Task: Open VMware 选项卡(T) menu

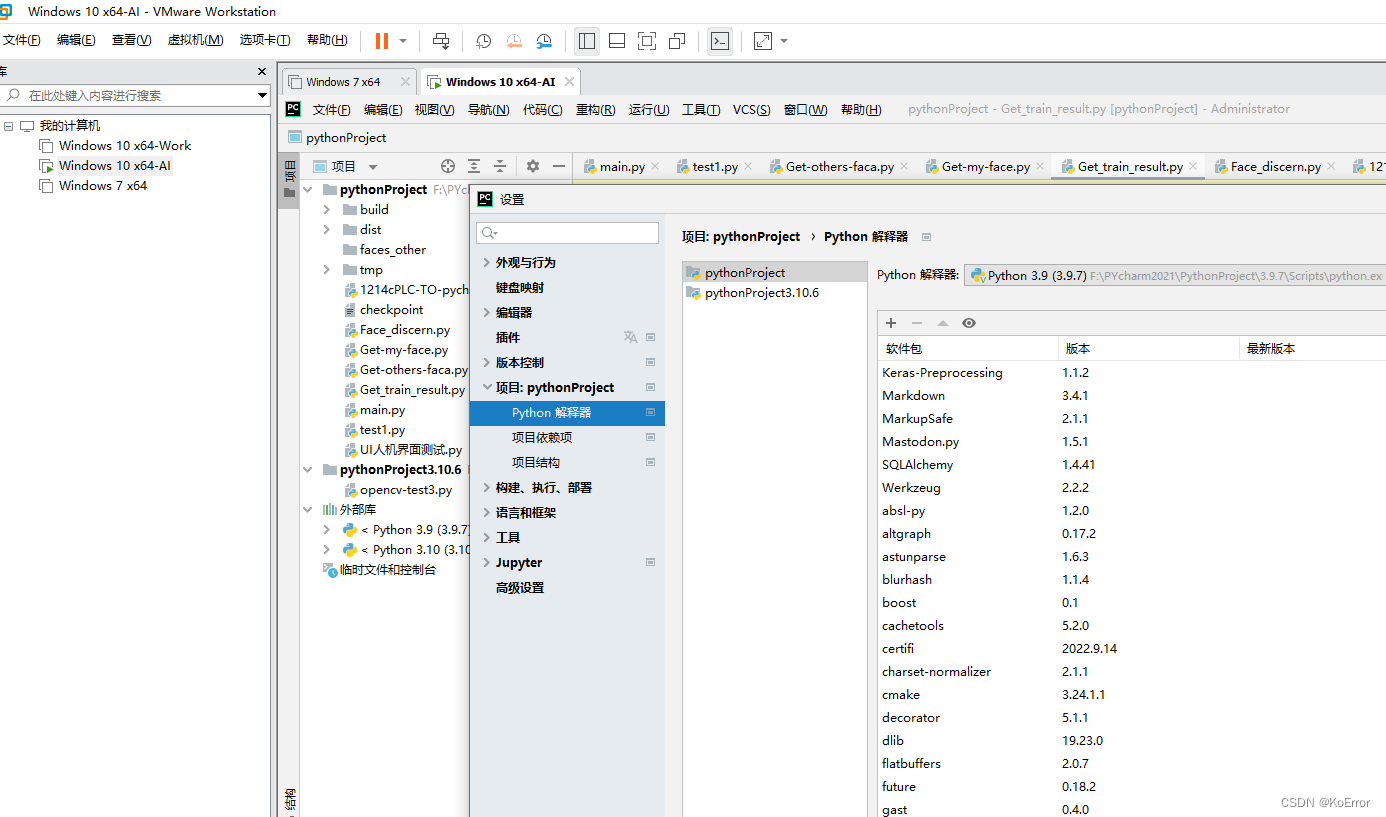Action: point(265,40)
